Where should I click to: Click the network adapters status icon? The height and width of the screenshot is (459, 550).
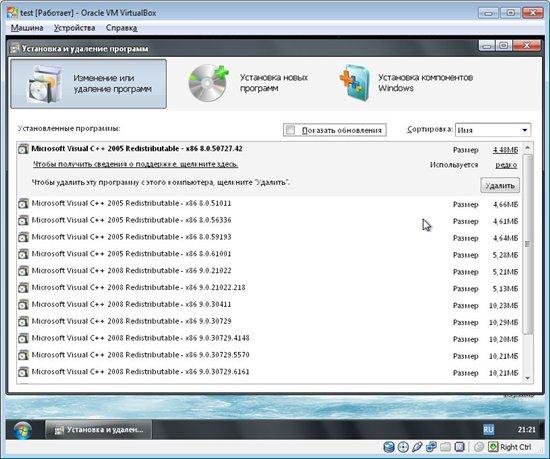[431, 447]
